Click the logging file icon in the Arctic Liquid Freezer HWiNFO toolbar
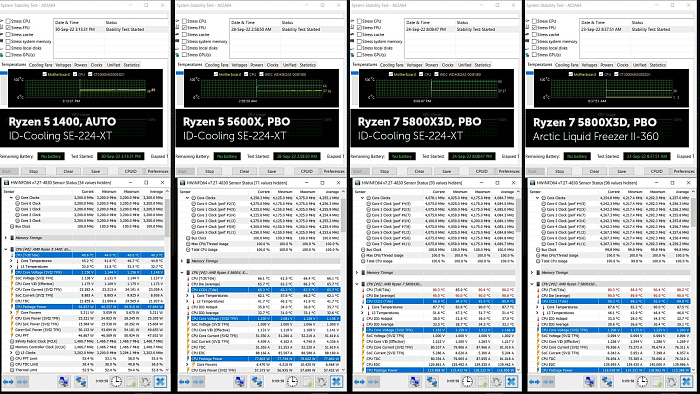700x394 pixels. pyautogui.click(x=657, y=382)
